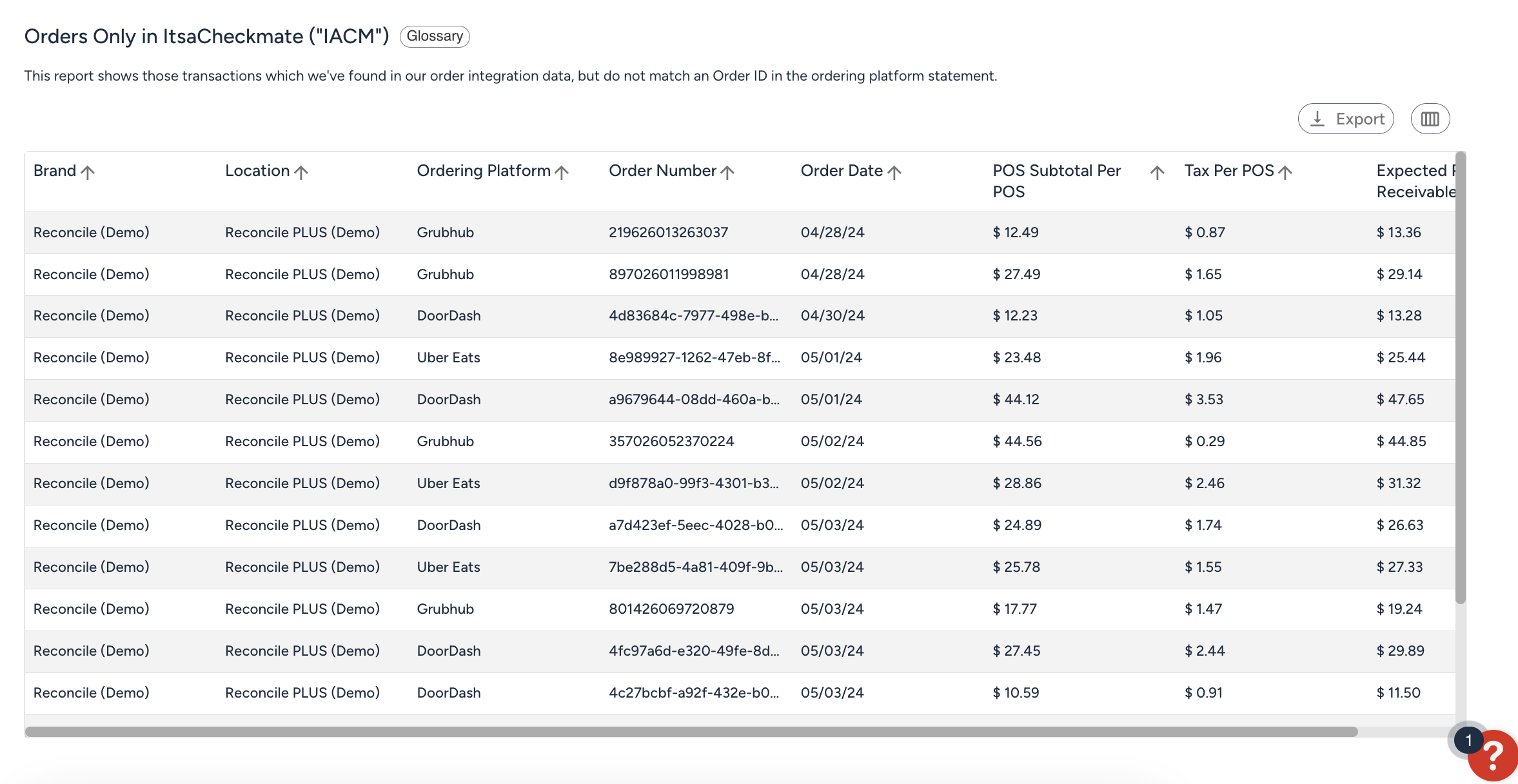This screenshot has height=784, width=1518.
Task: Select order number 219626013263037
Action: (x=668, y=233)
